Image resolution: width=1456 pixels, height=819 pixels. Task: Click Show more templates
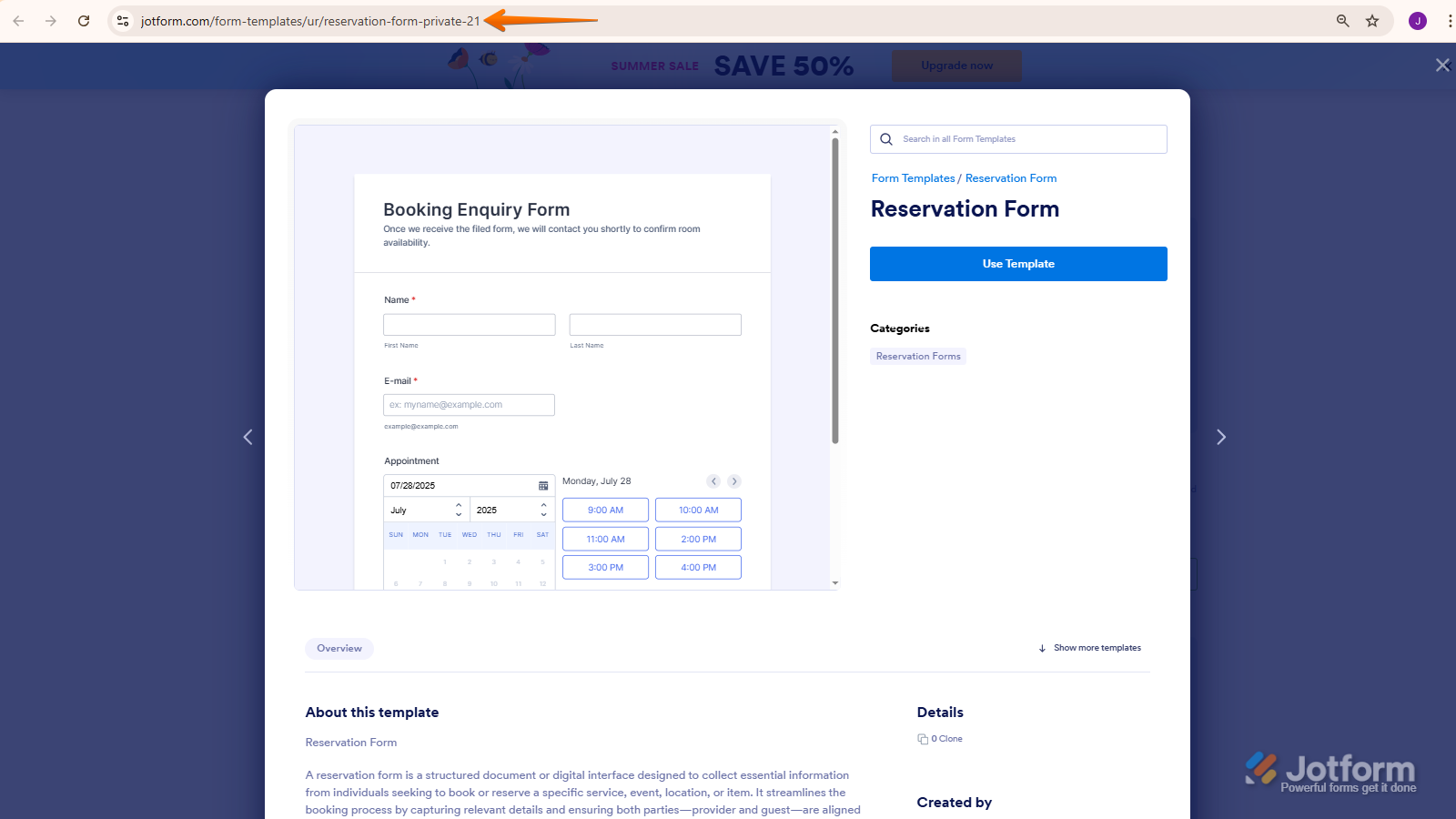point(1097,648)
